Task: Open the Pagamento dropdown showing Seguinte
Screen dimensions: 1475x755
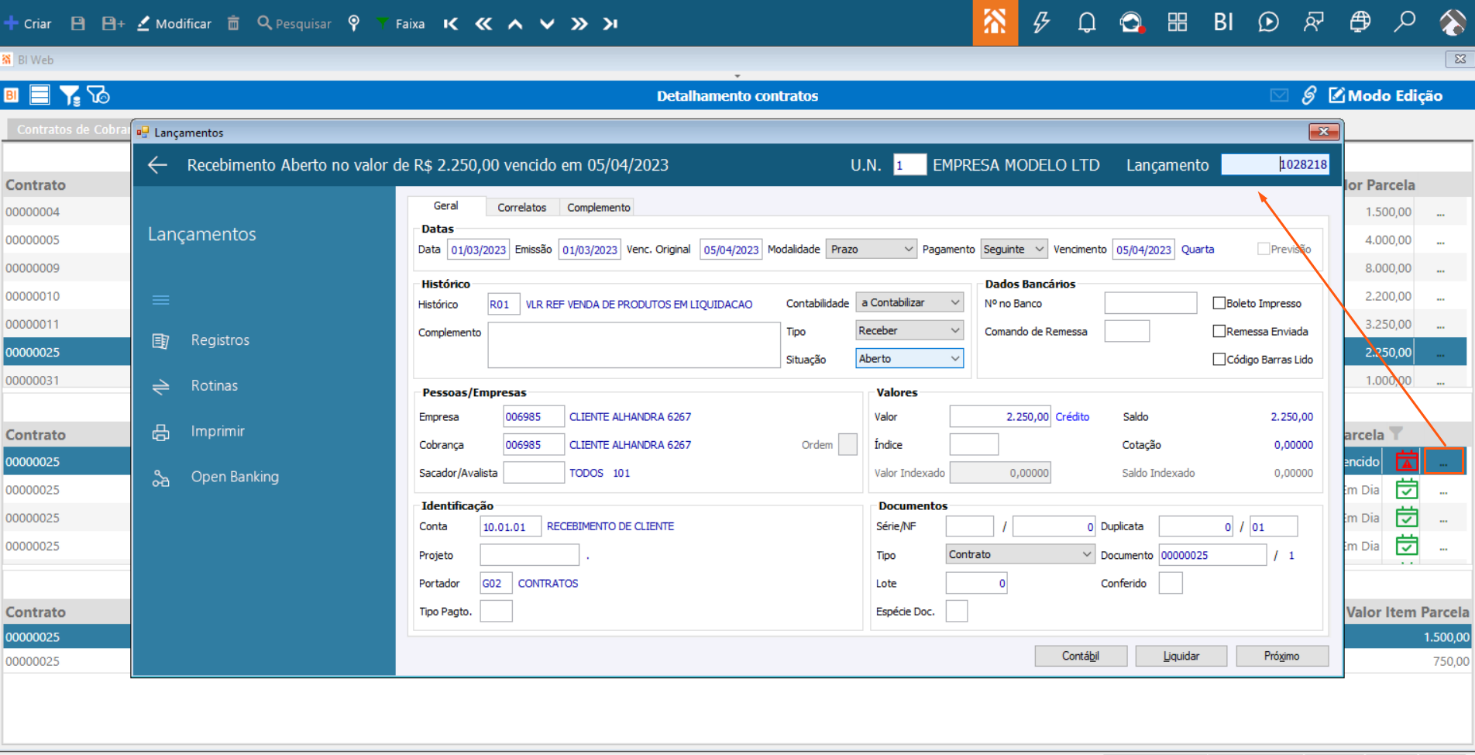Action: pos(1013,249)
